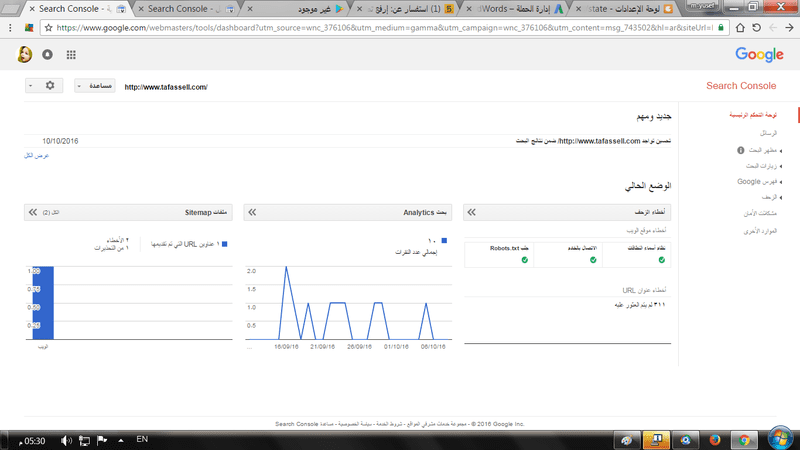Click the blue clicks legend square in Analytics
Image resolution: width=800 pixels, height=450 pixels.
click(x=444, y=240)
